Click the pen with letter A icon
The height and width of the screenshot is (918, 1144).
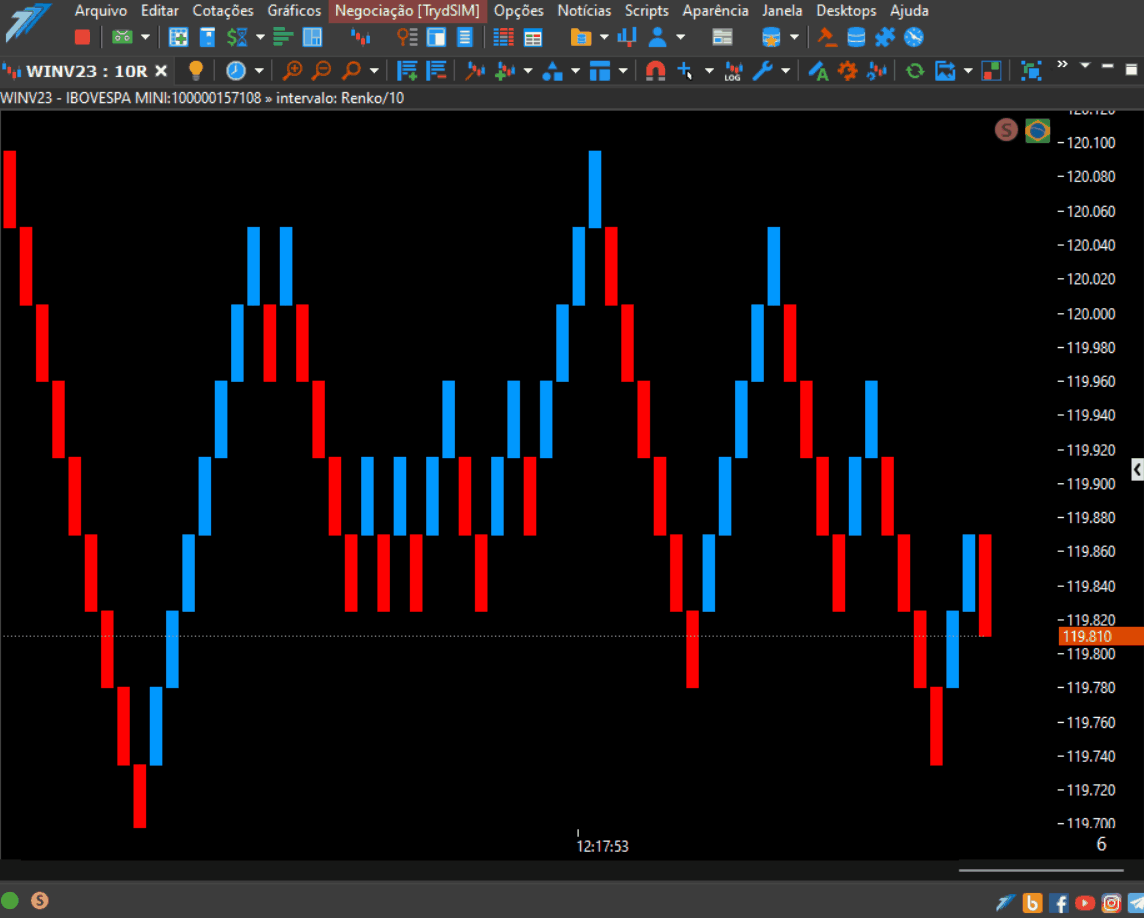pos(818,71)
